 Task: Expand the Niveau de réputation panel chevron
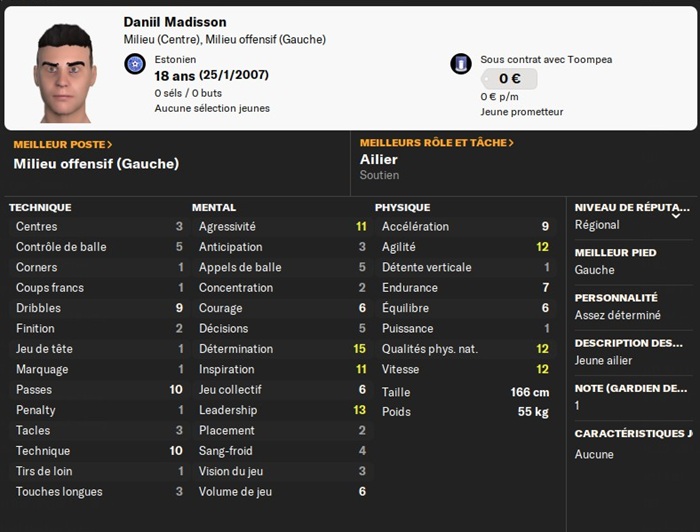(x=676, y=214)
